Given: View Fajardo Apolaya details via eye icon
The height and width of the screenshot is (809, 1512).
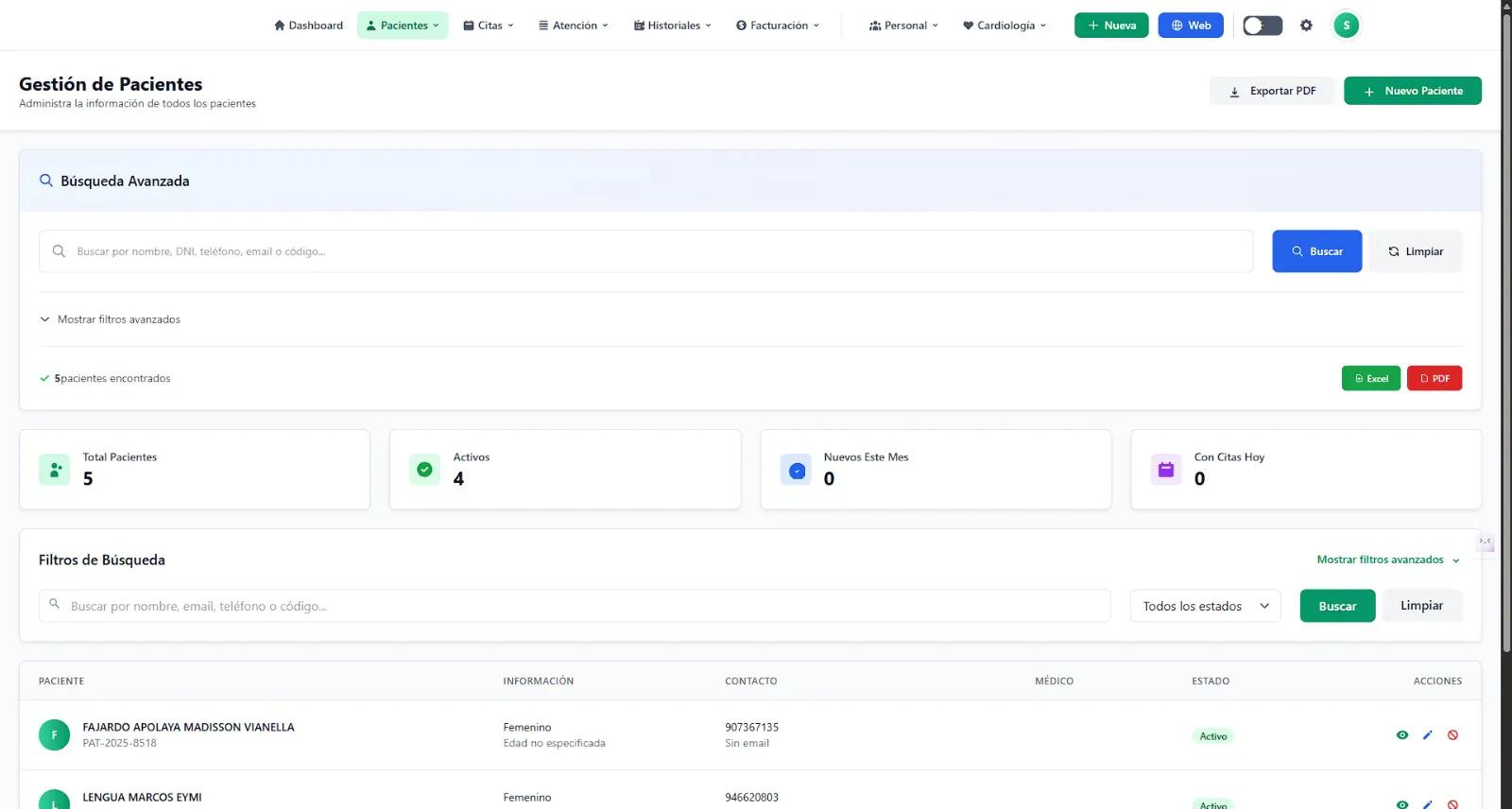Looking at the screenshot, I should [1402, 735].
